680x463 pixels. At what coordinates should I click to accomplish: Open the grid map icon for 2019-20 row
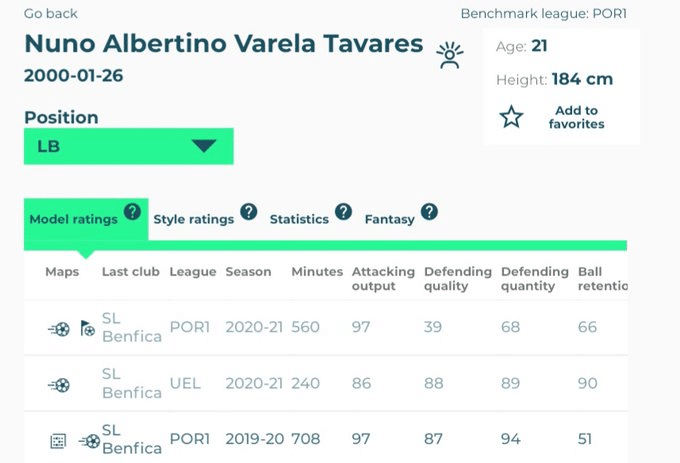pos(58,441)
